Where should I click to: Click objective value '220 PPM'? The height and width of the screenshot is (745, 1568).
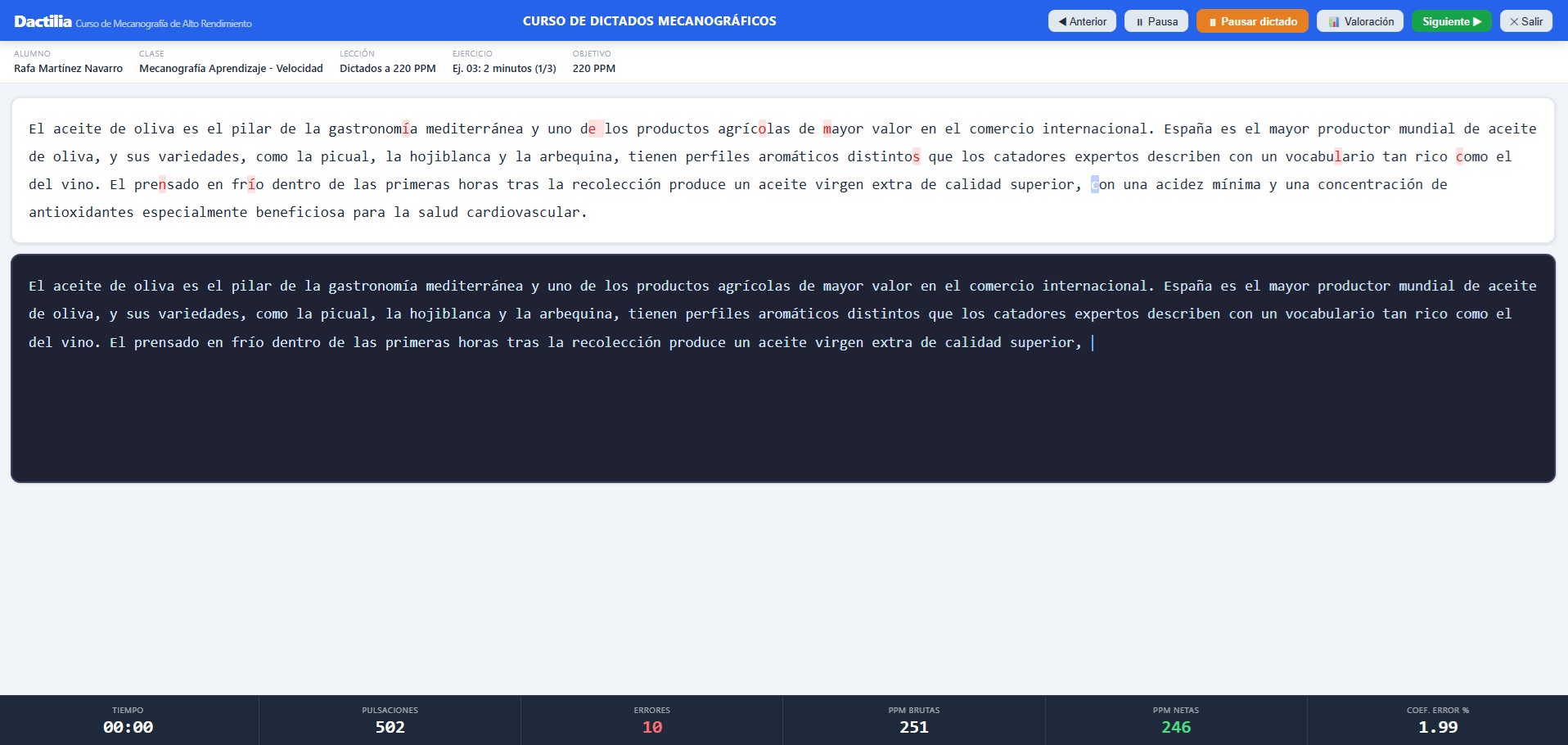pyautogui.click(x=594, y=69)
